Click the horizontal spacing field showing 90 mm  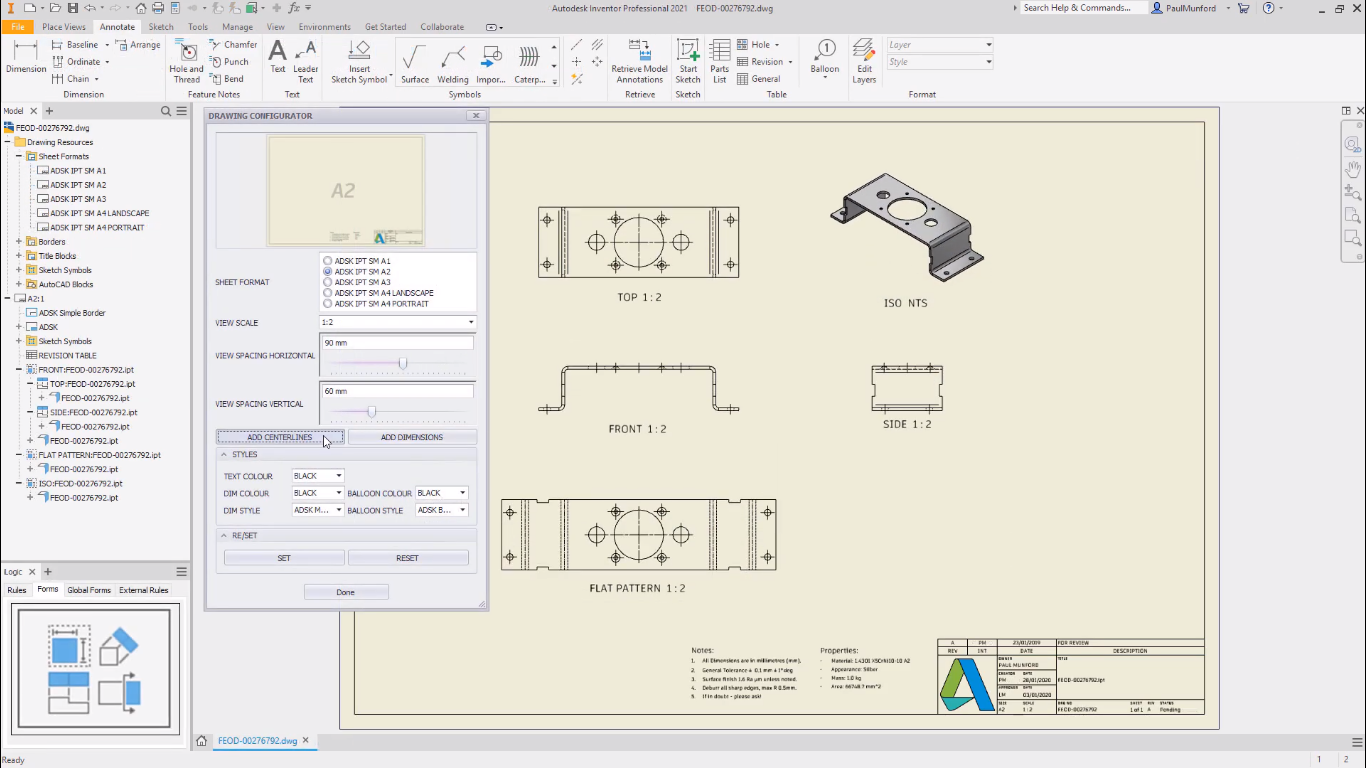(x=397, y=343)
